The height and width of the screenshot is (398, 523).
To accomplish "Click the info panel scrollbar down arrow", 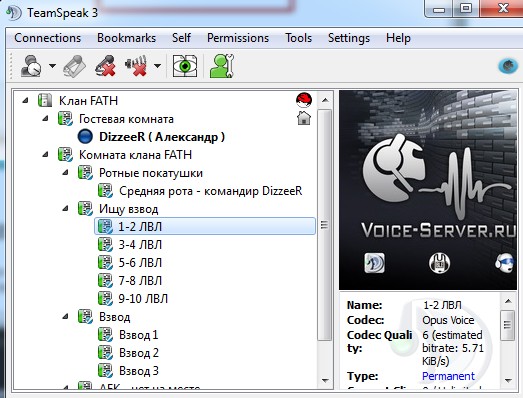I will point(508,380).
